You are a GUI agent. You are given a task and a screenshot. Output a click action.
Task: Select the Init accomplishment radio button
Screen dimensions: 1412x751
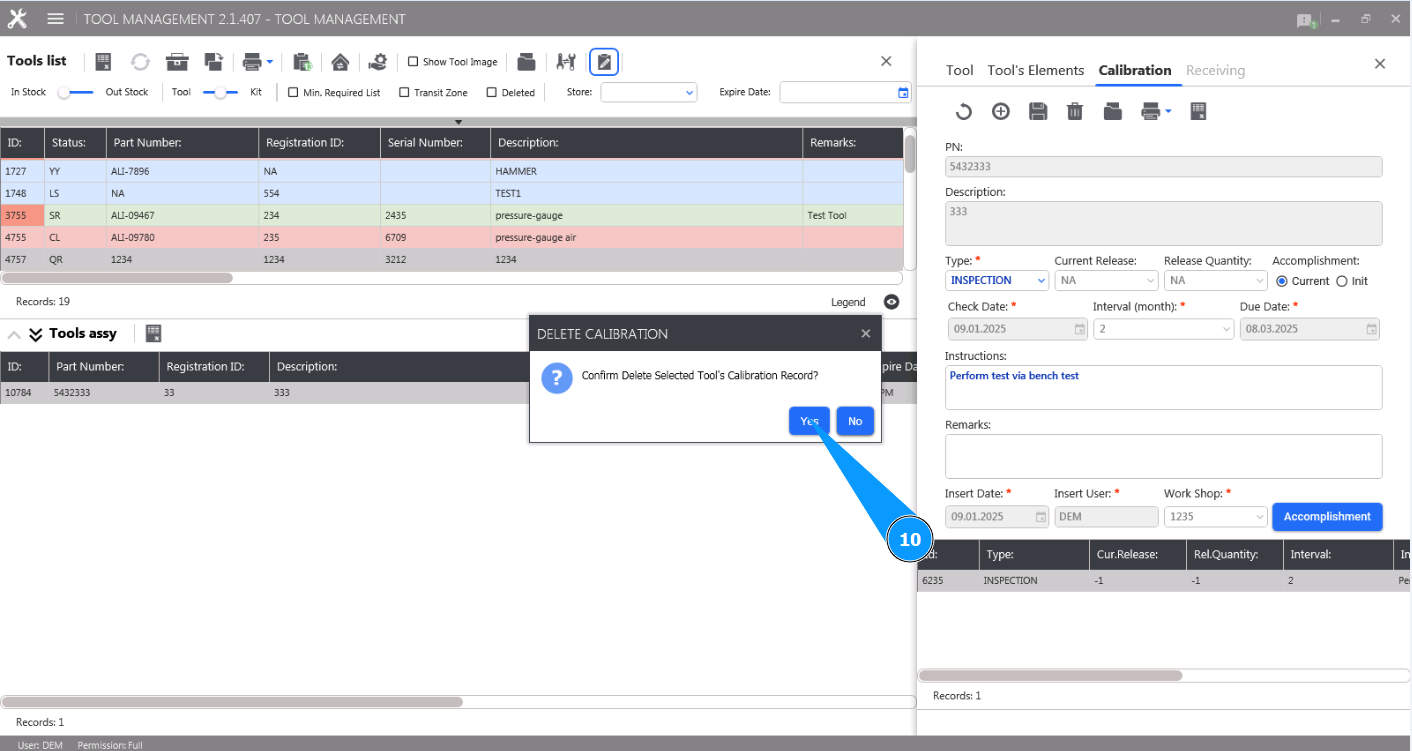[x=1342, y=281]
